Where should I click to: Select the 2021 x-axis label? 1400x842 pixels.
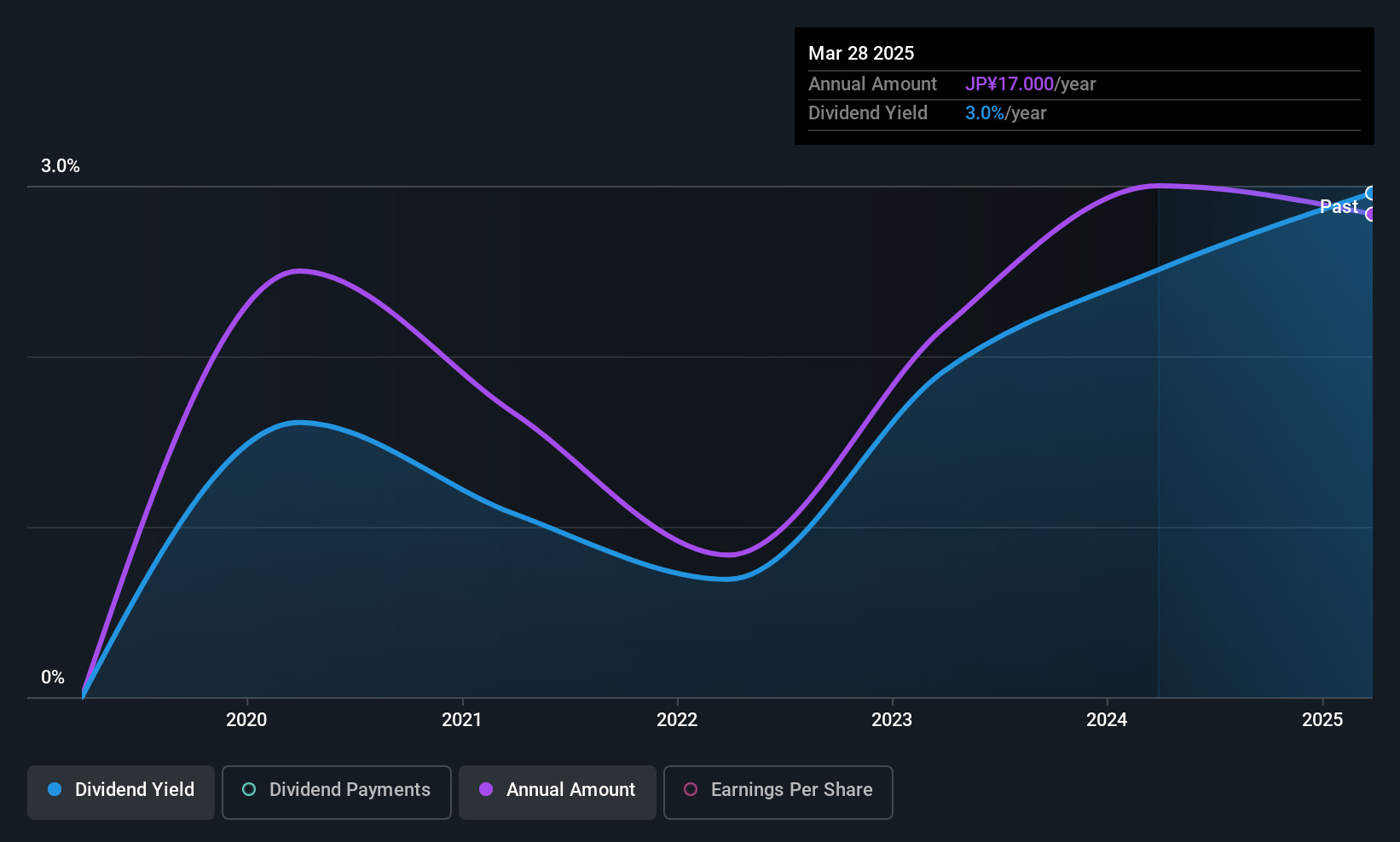pos(462,720)
